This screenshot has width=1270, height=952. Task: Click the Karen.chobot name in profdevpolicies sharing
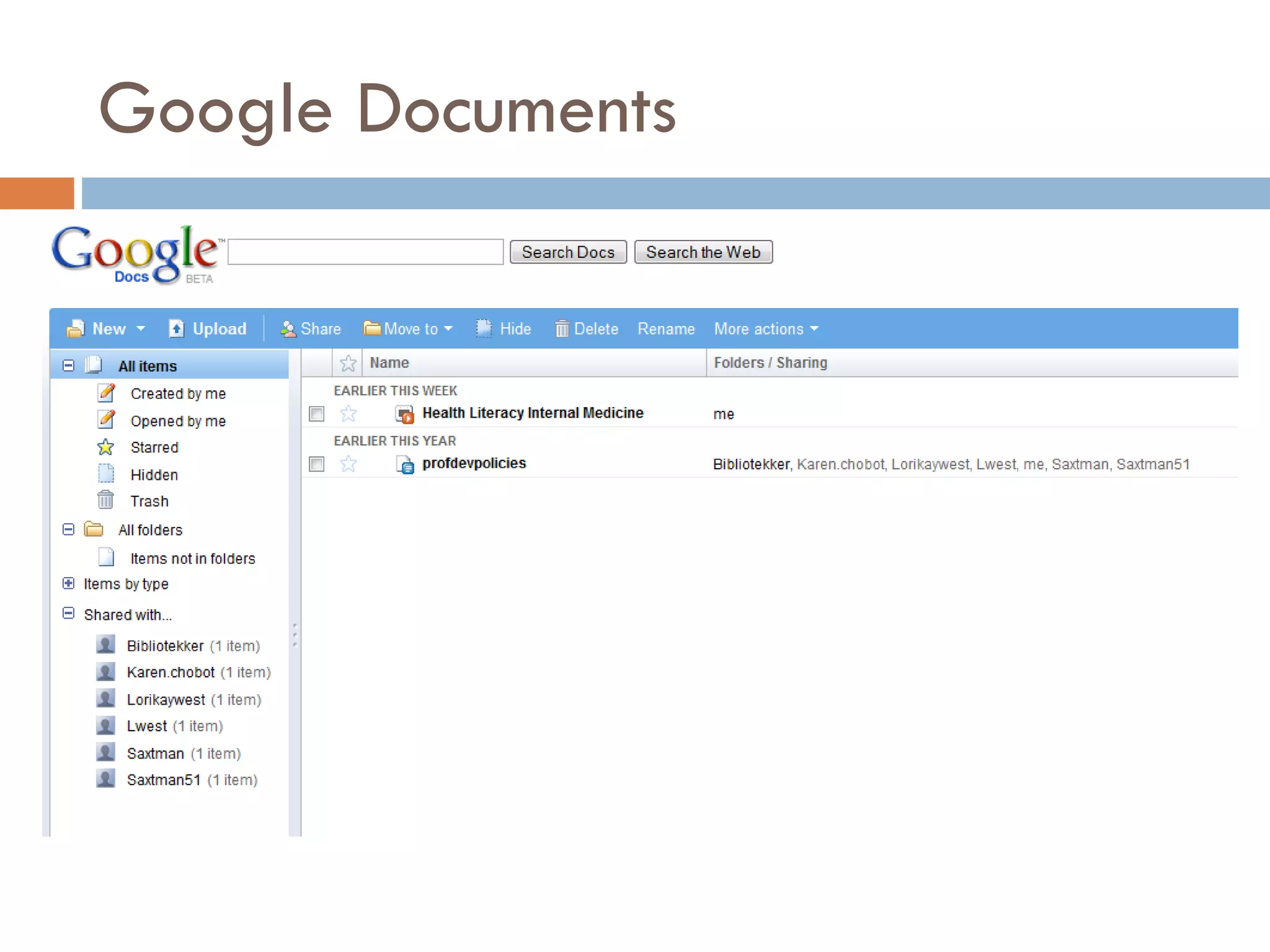[x=840, y=464]
